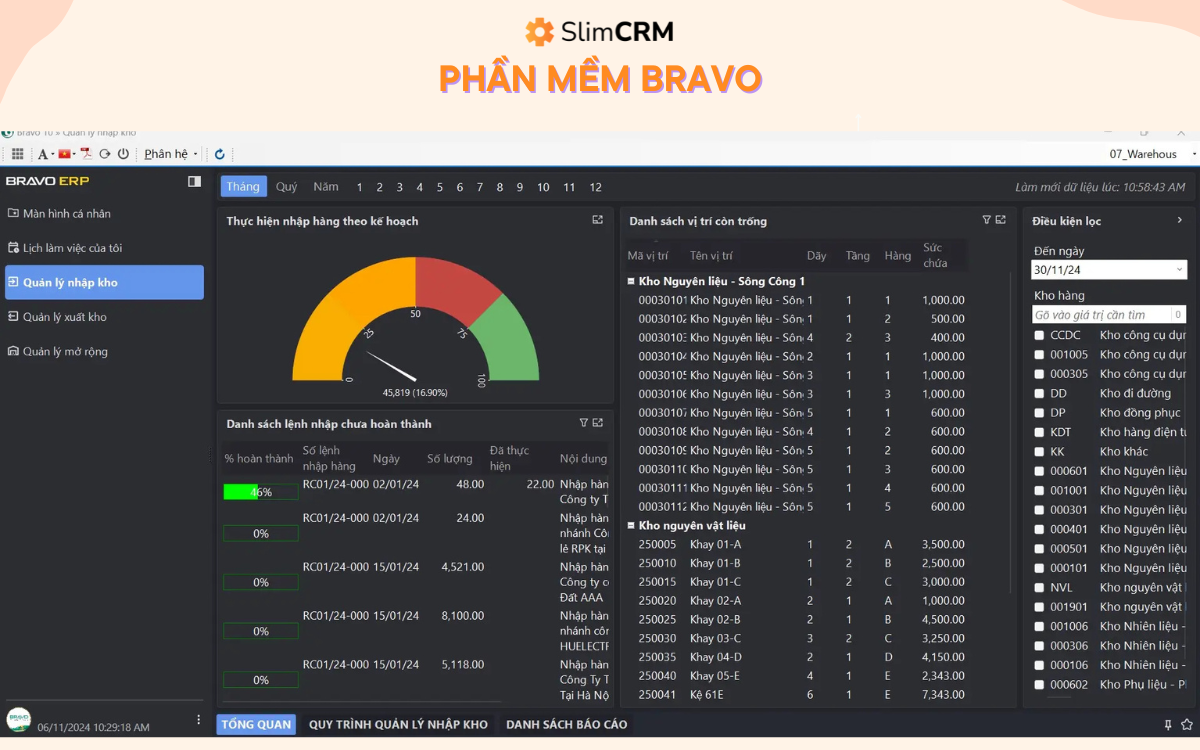
Task: Refresh data using the blue refresh icon
Action: tap(219, 153)
